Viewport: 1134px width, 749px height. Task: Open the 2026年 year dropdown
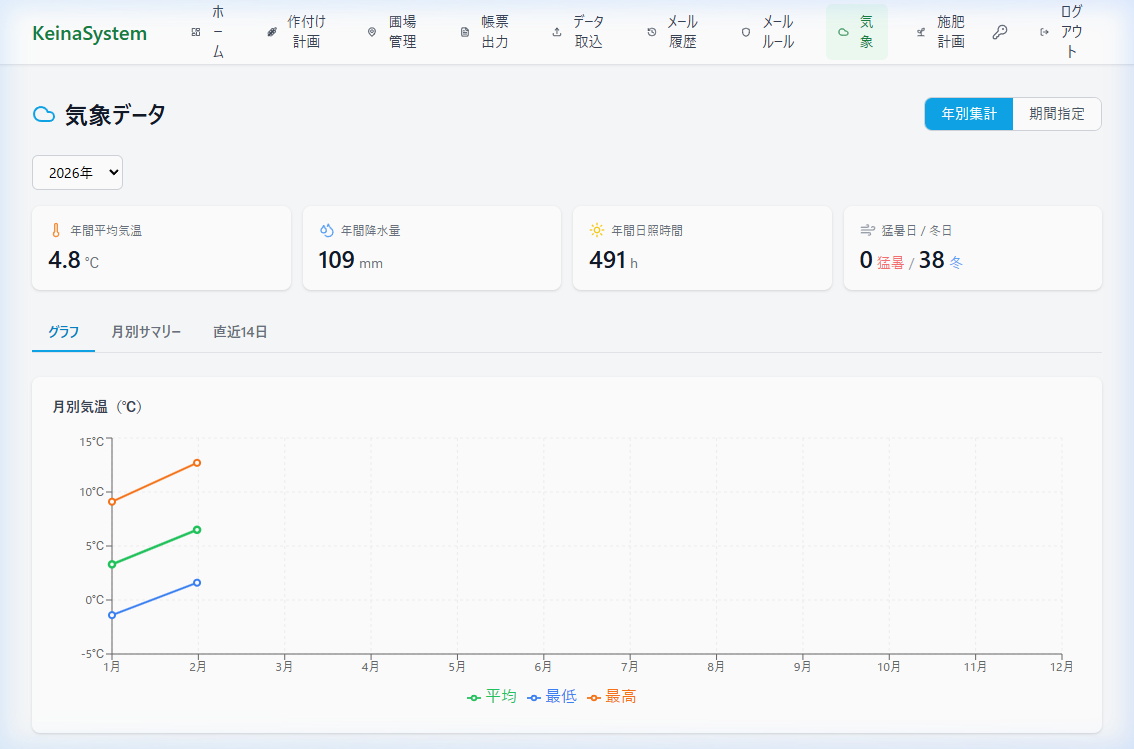tap(77, 172)
